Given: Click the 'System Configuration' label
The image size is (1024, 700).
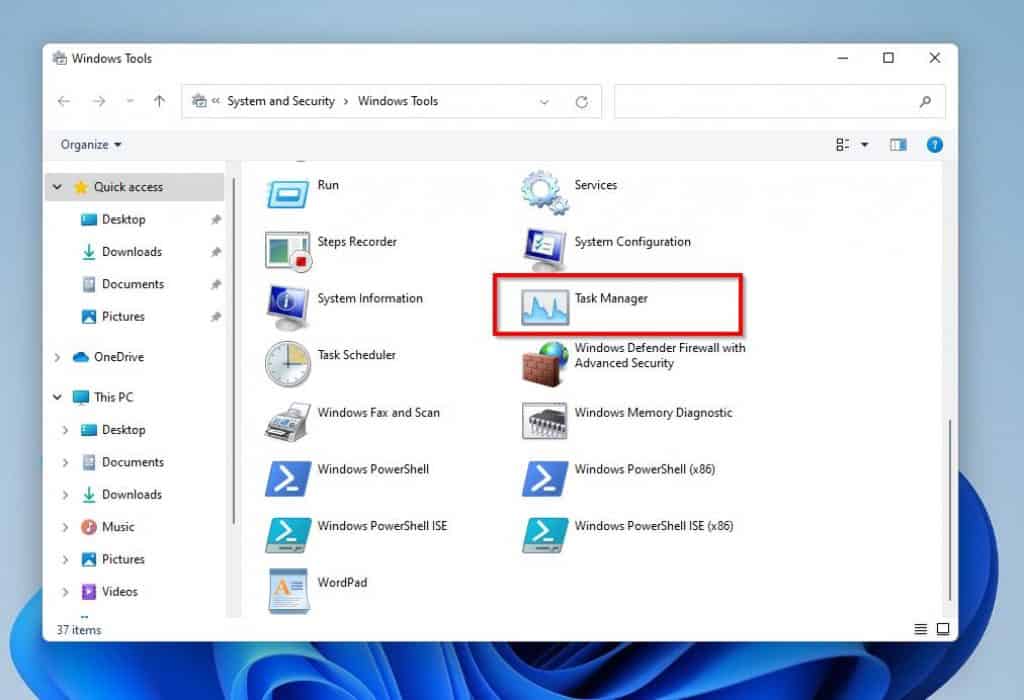Looking at the screenshot, I should (632, 242).
